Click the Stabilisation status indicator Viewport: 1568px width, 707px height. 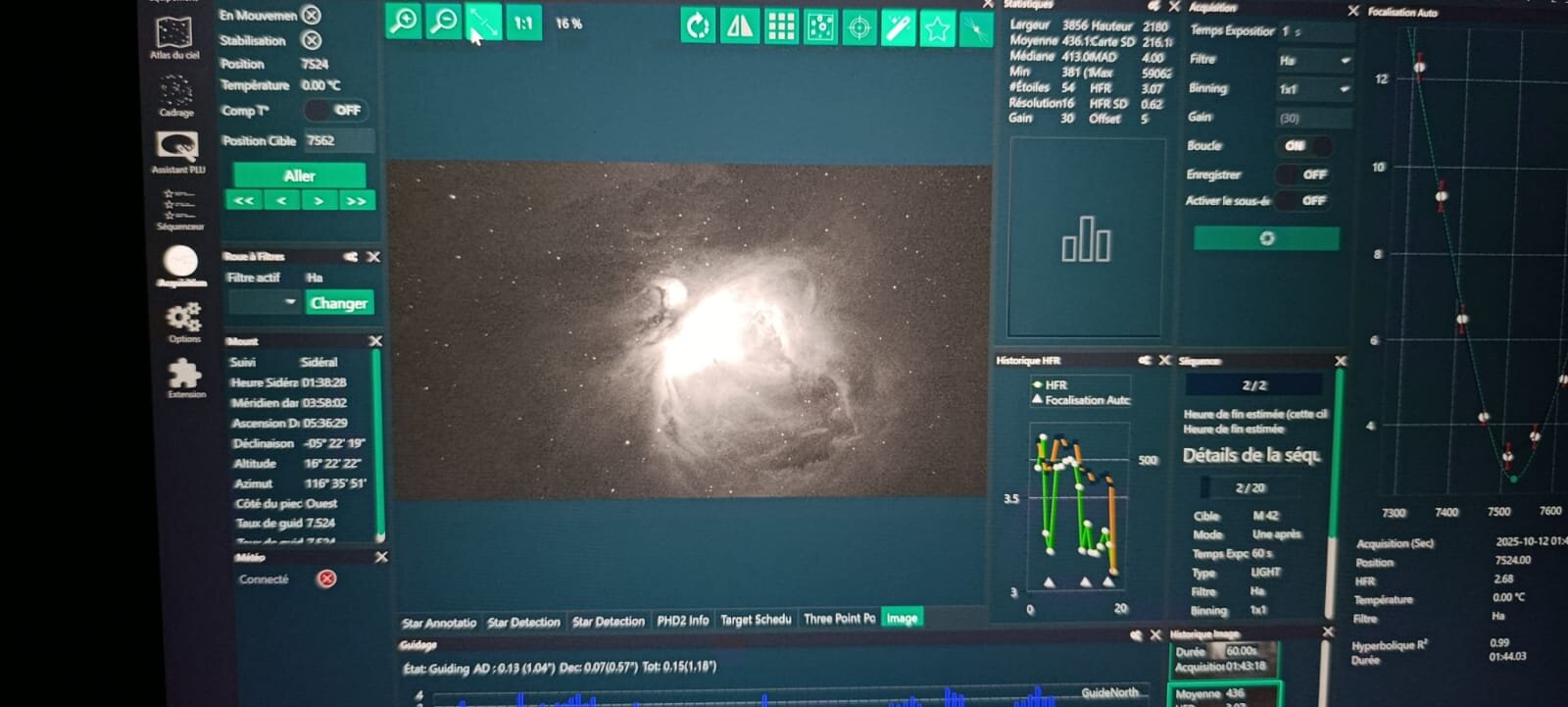point(311,40)
